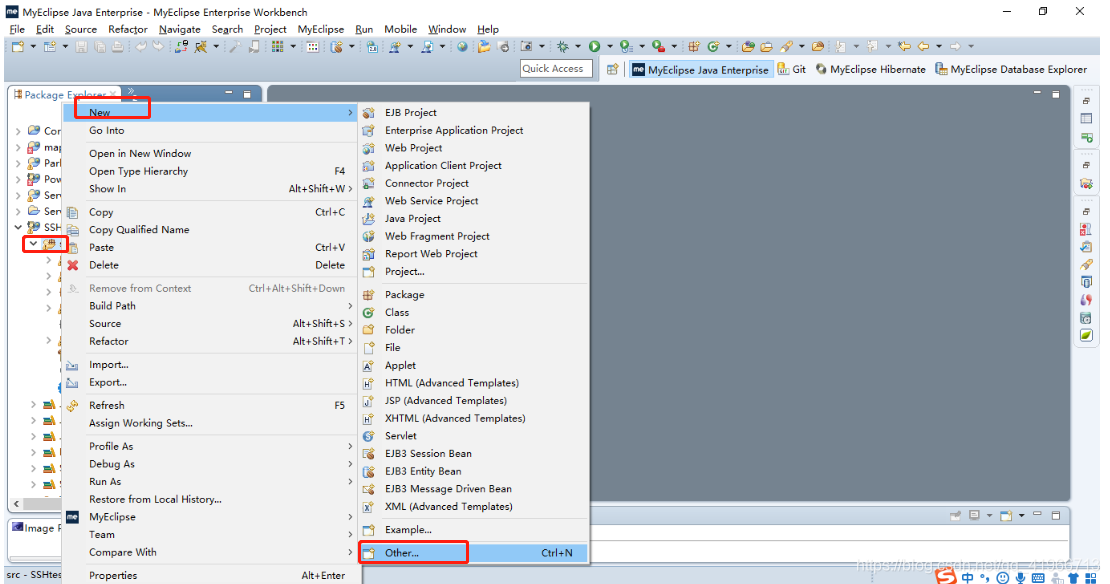The height and width of the screenshot is (584, 1110).
Task: Click the globe web browser toolbar icon
Action: click(x=462, y=47)
